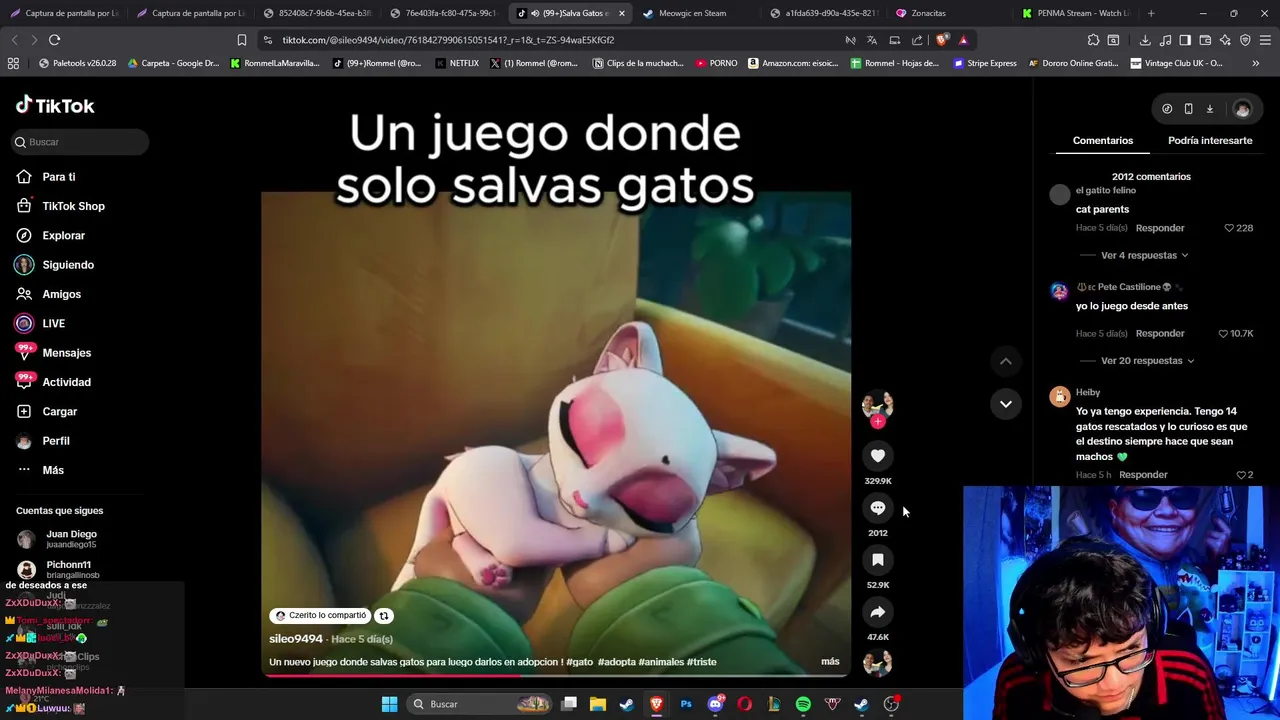
Task: Open a new browser tab
Action: 1151,13
